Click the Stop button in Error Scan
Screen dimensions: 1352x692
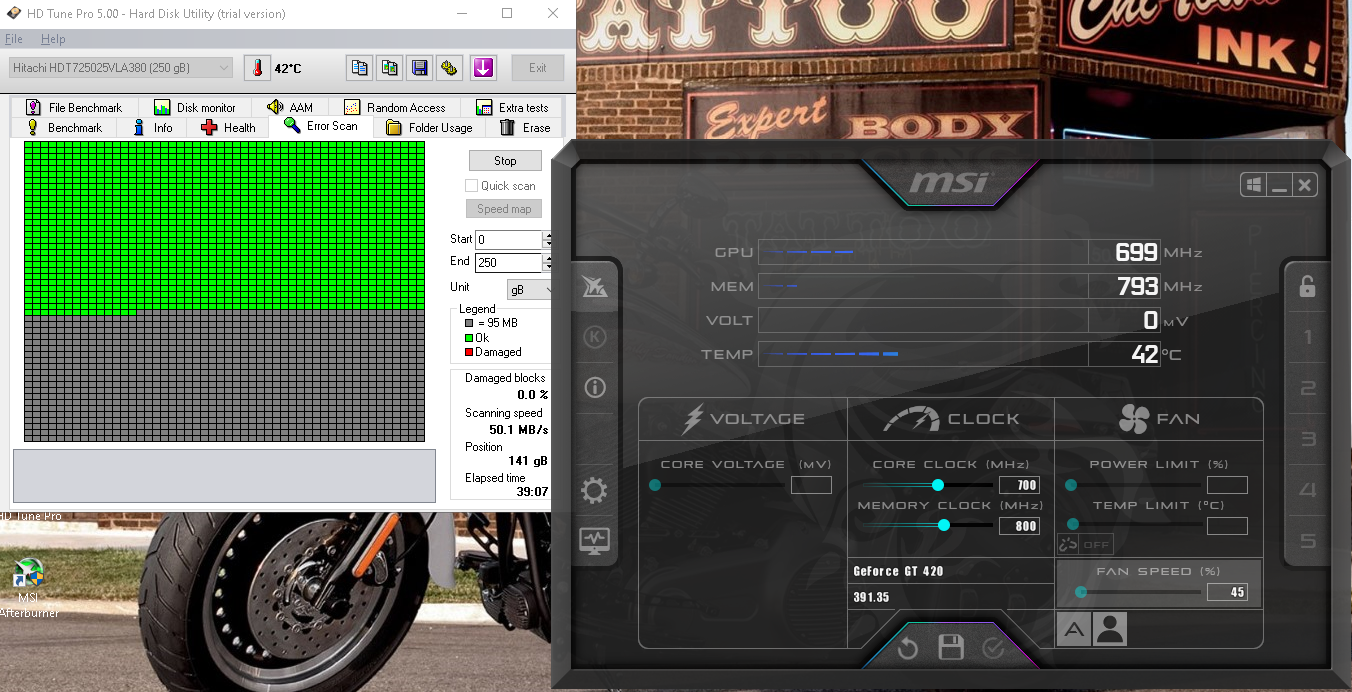[505, 161]
